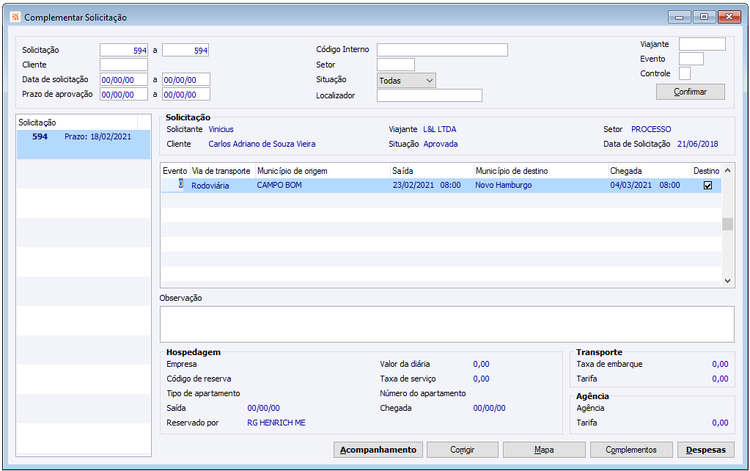
Task: Click Data de solicitação start date field
Action: (124, 80)
